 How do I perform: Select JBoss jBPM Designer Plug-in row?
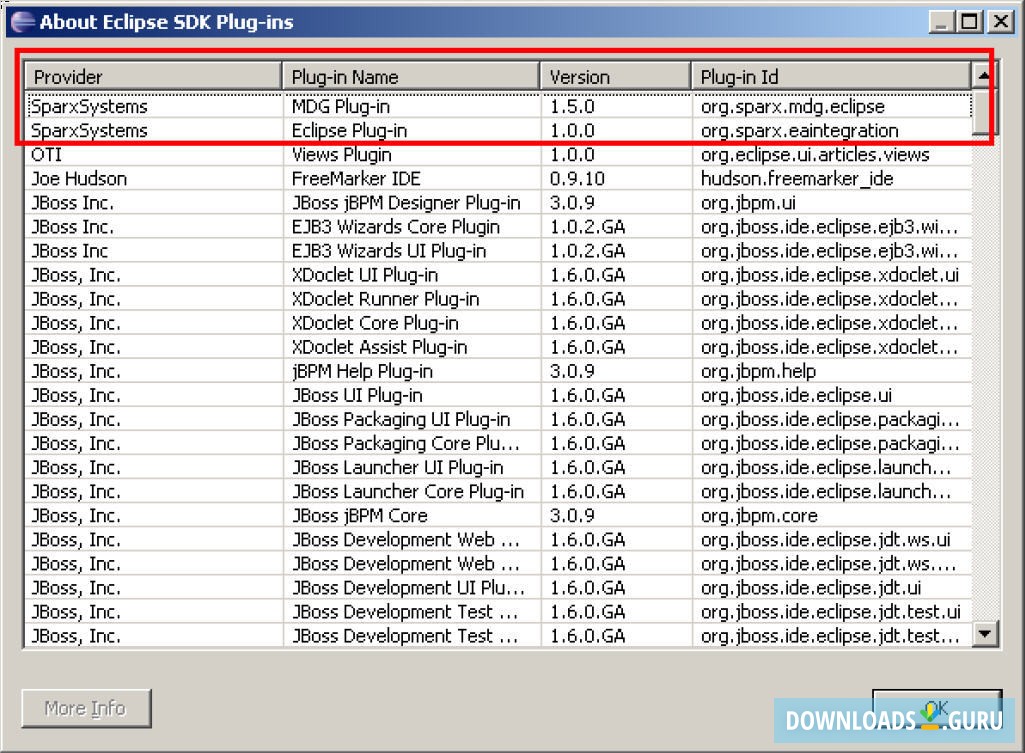[498, 203]
